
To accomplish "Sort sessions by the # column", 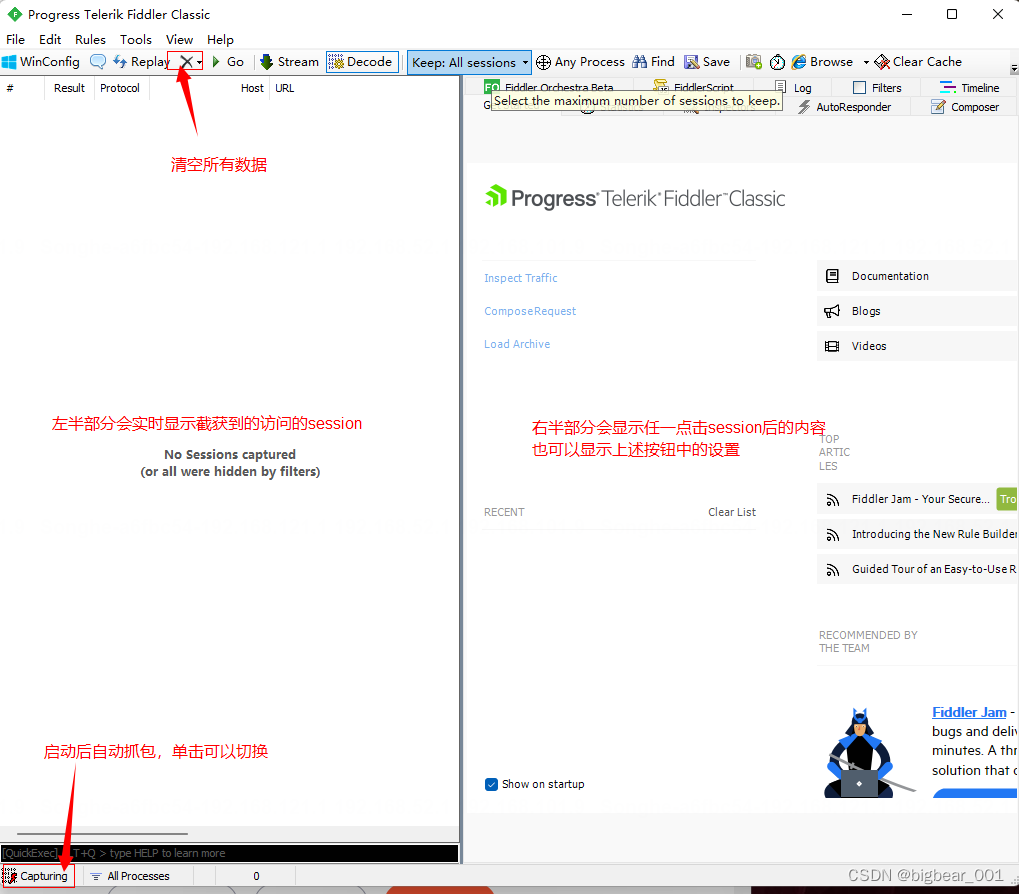I will 22,88.
